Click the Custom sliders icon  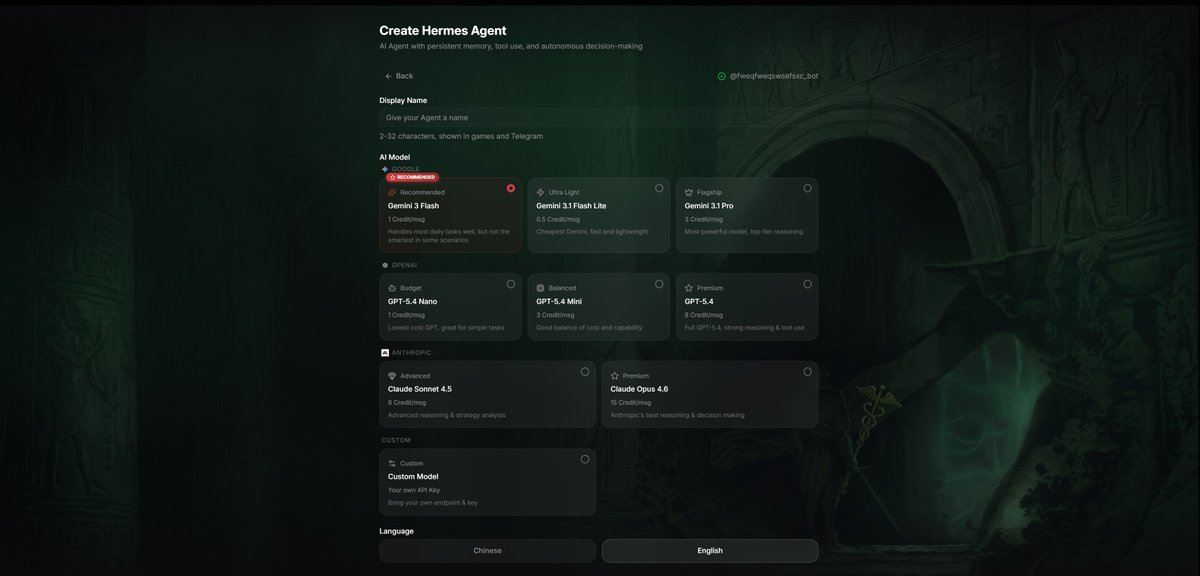(x=392, y=463)
